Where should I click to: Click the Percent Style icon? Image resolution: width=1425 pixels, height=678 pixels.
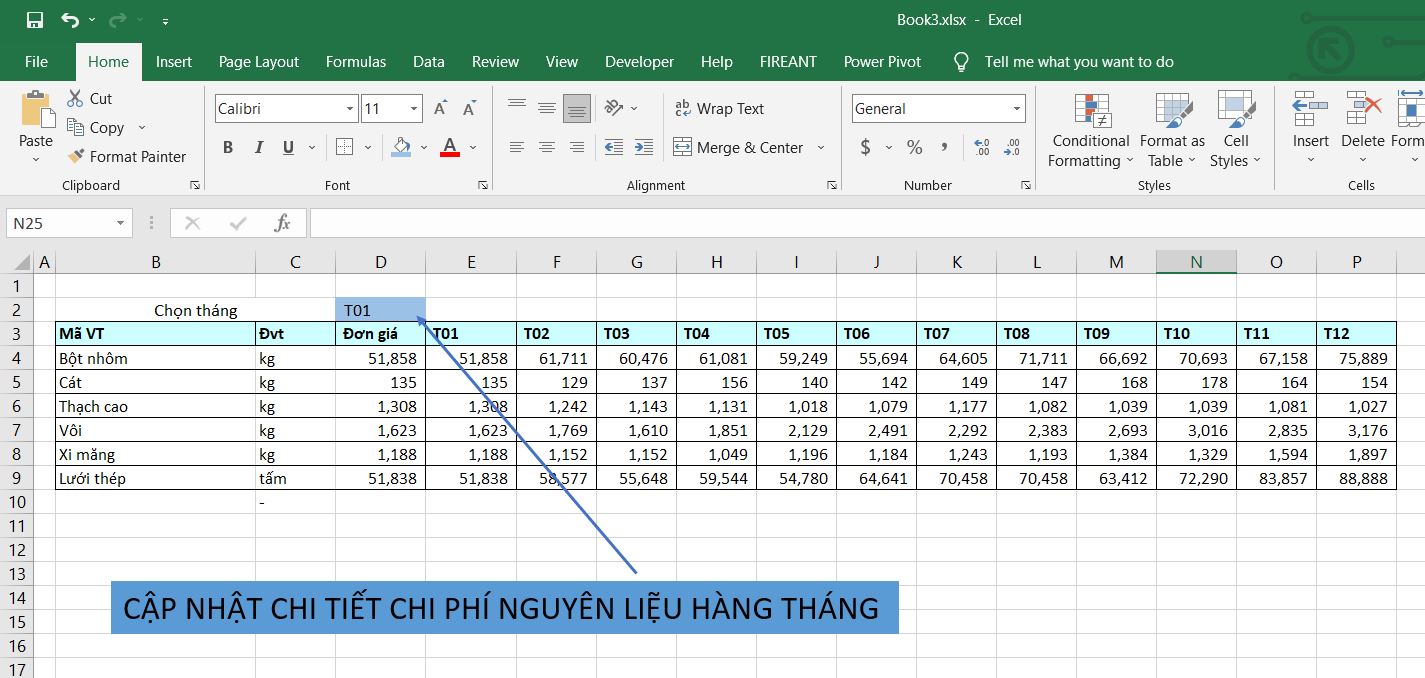click(914, 148)
